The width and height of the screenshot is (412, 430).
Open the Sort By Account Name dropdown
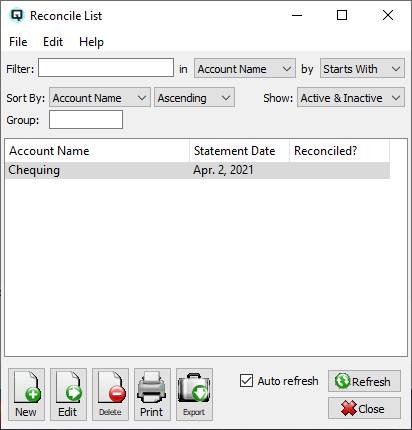click(100, 97)
